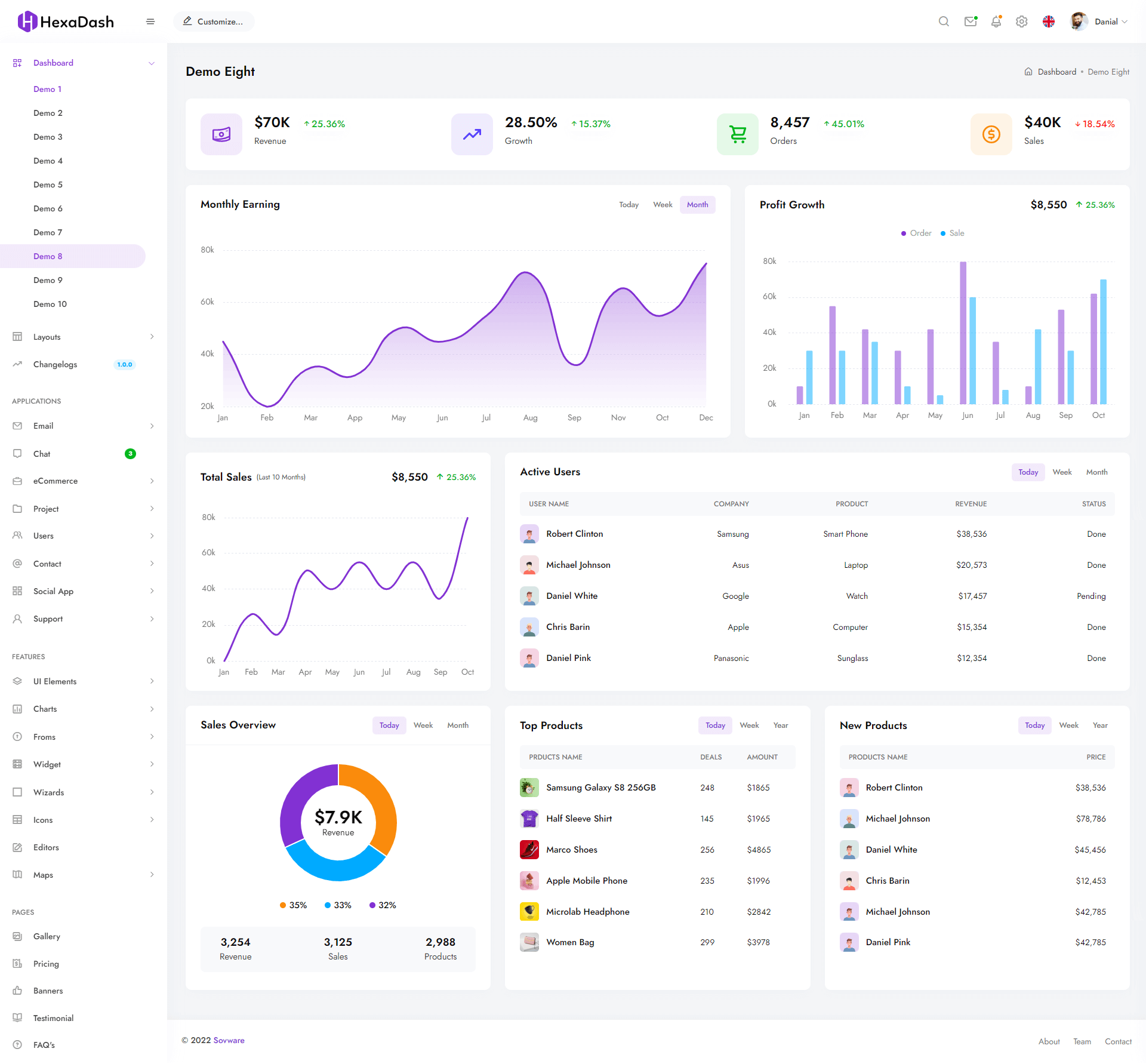Open the mail envelope icon in header
1146x1064 pixels.
click(x=971, y=21)
